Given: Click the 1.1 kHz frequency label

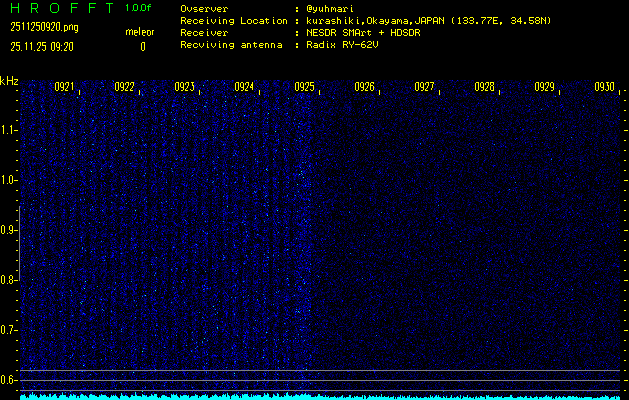Looking at the screenshot, I should coord(9,130).
